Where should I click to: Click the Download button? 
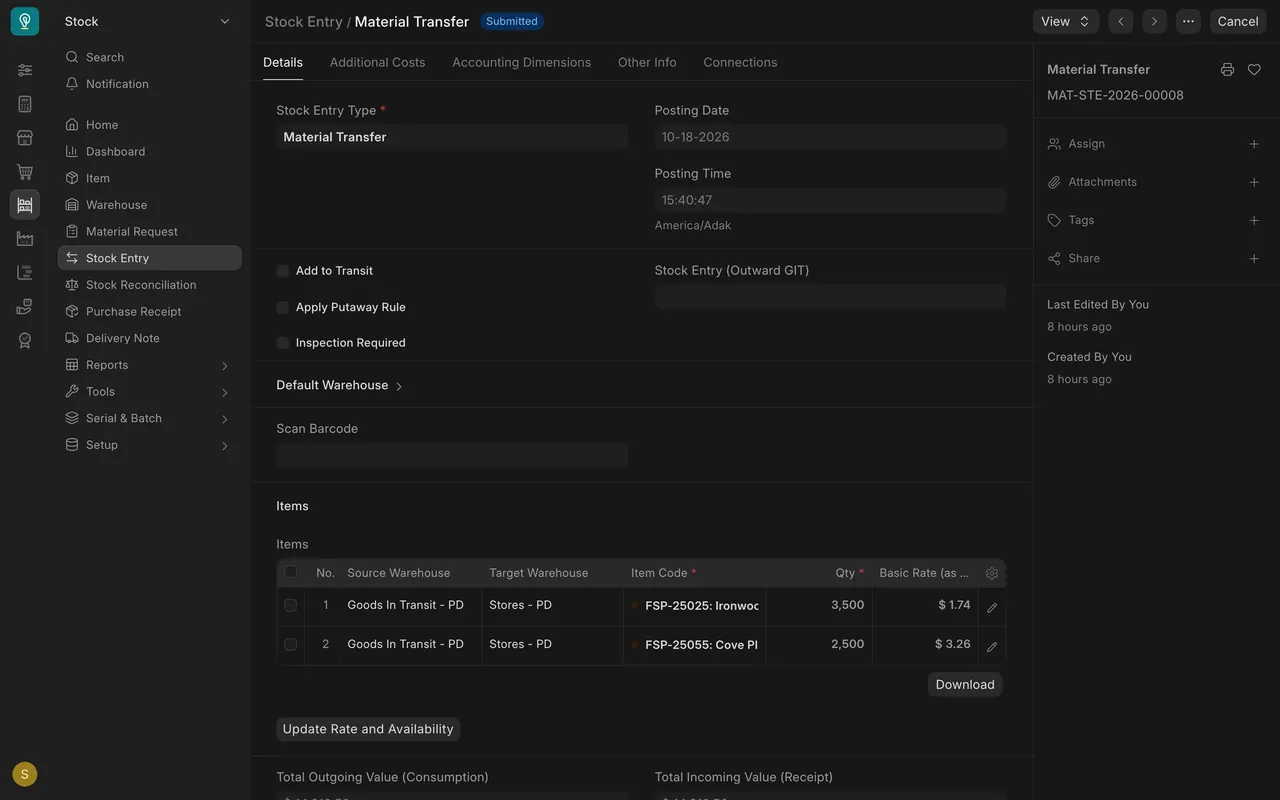965,685
